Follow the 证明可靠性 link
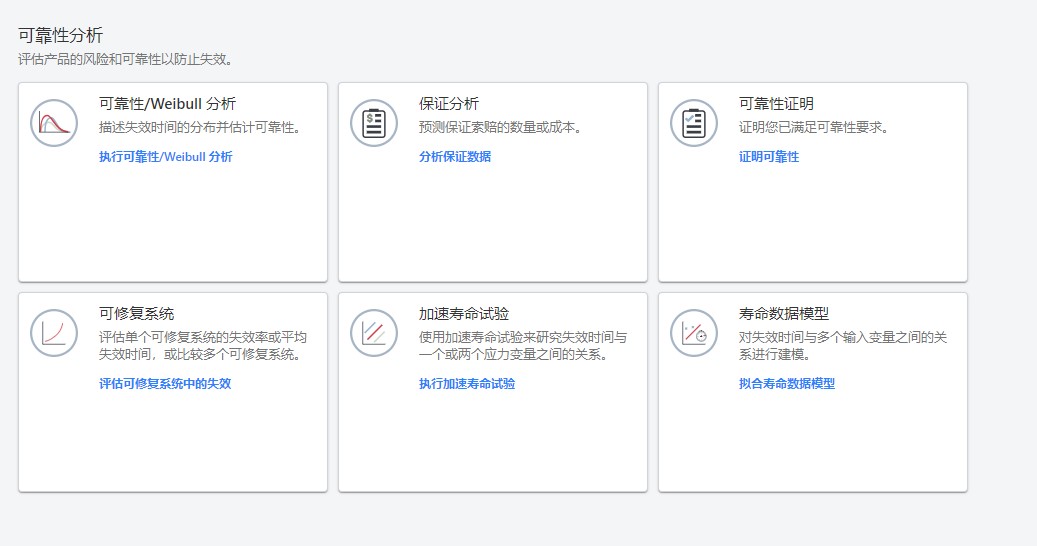The width and height of the screenshot is (1037, 546). (x=769, y=157)
